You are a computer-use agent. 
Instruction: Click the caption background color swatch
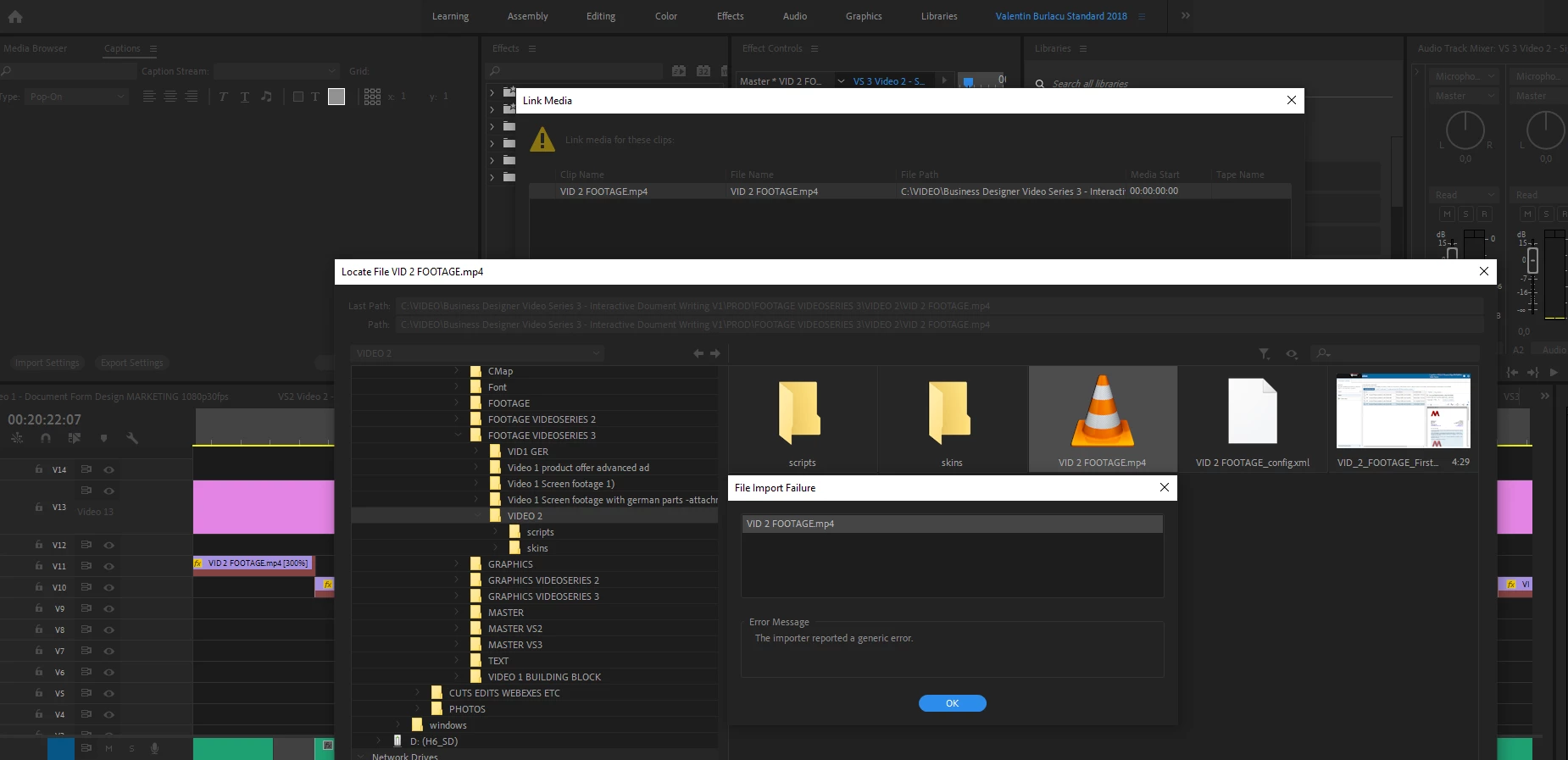[336, 97]
